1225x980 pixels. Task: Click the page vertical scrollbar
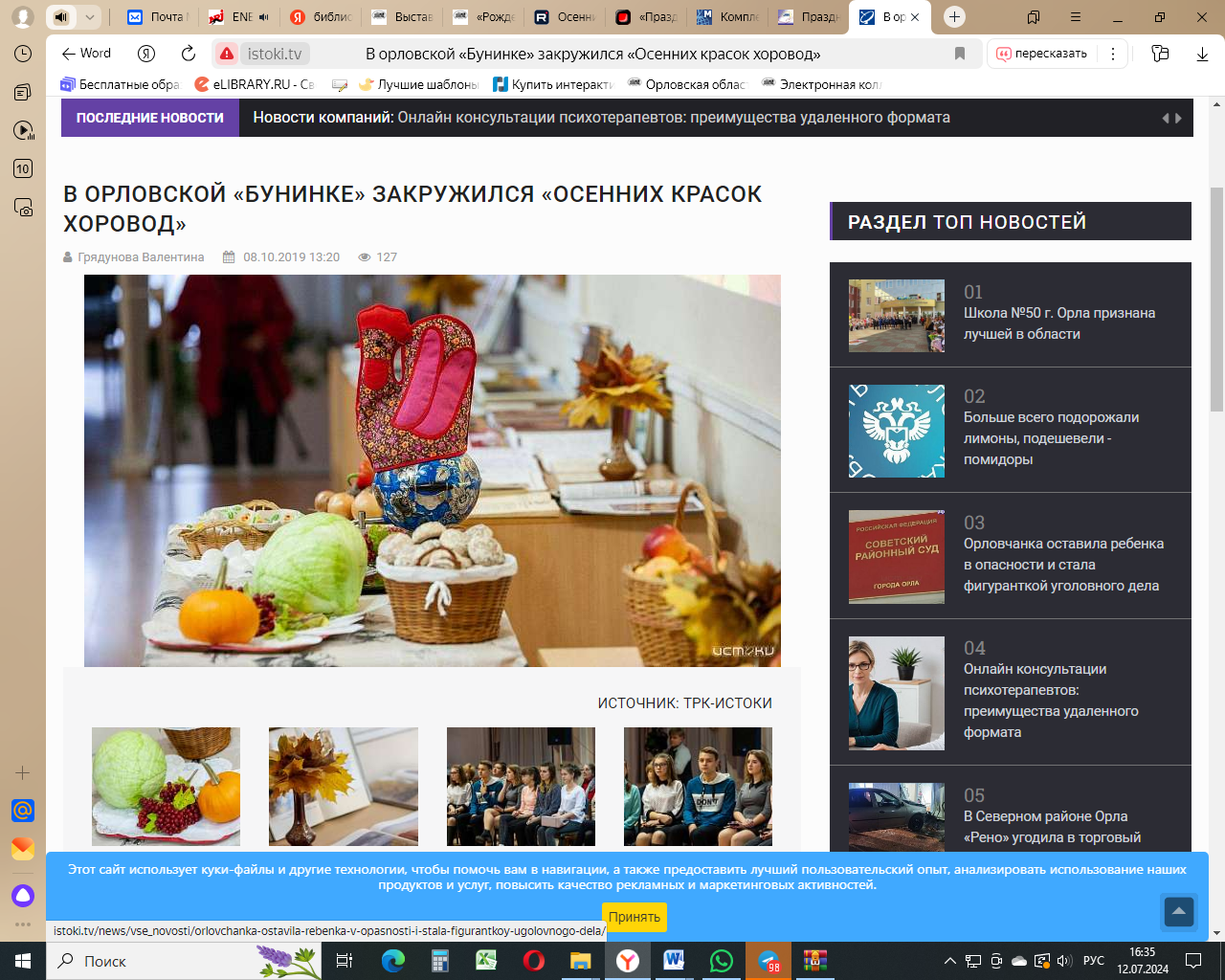coord(1216,299)
